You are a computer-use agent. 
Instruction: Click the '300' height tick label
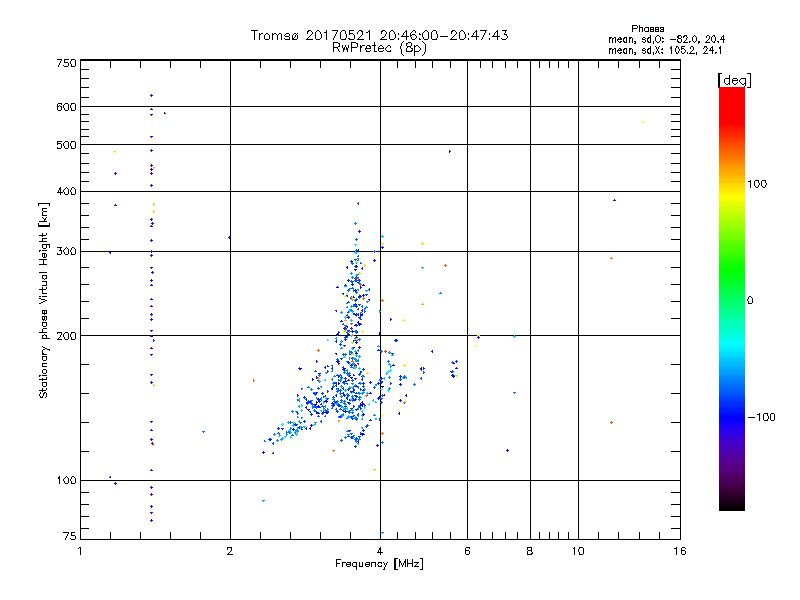click(x=66, y=251)
